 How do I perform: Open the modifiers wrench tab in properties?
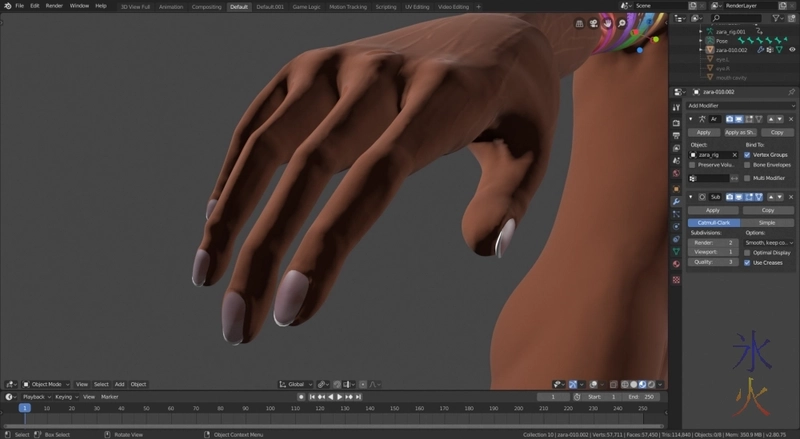tap(676, 201)
